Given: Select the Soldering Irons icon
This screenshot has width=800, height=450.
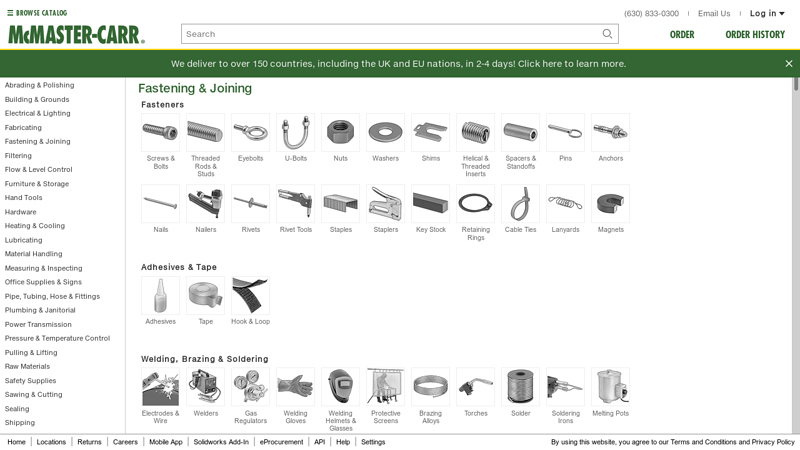Looking at the screenshot, I should (565, 387).
